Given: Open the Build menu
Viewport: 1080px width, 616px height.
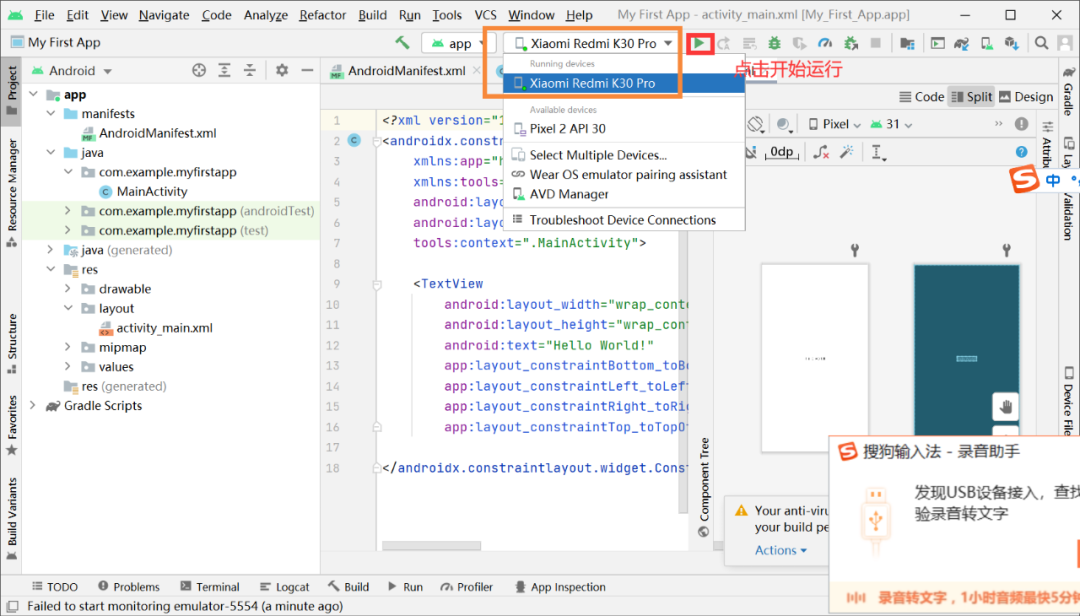Looking at the screenshot, I should coord(373,14).
